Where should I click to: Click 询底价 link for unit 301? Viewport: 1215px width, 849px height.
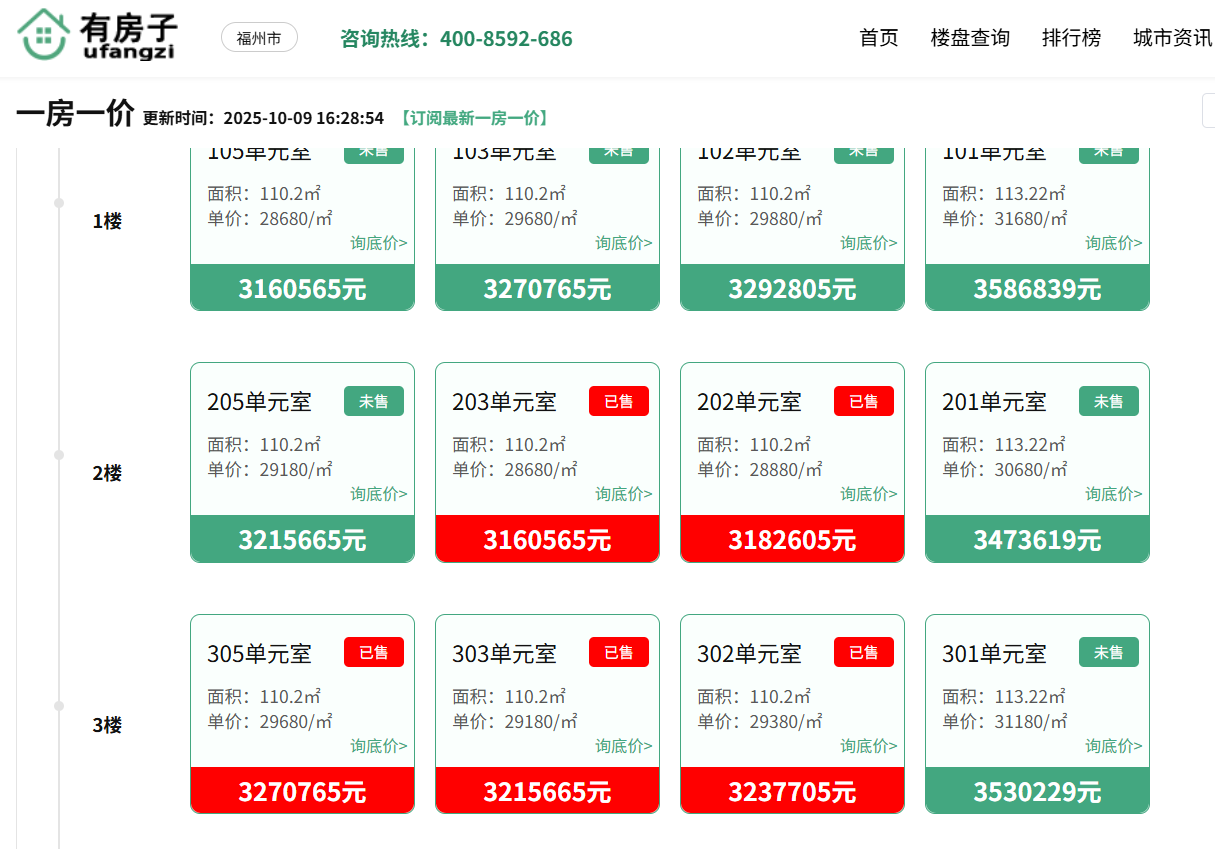click(x=1113, y=746)
